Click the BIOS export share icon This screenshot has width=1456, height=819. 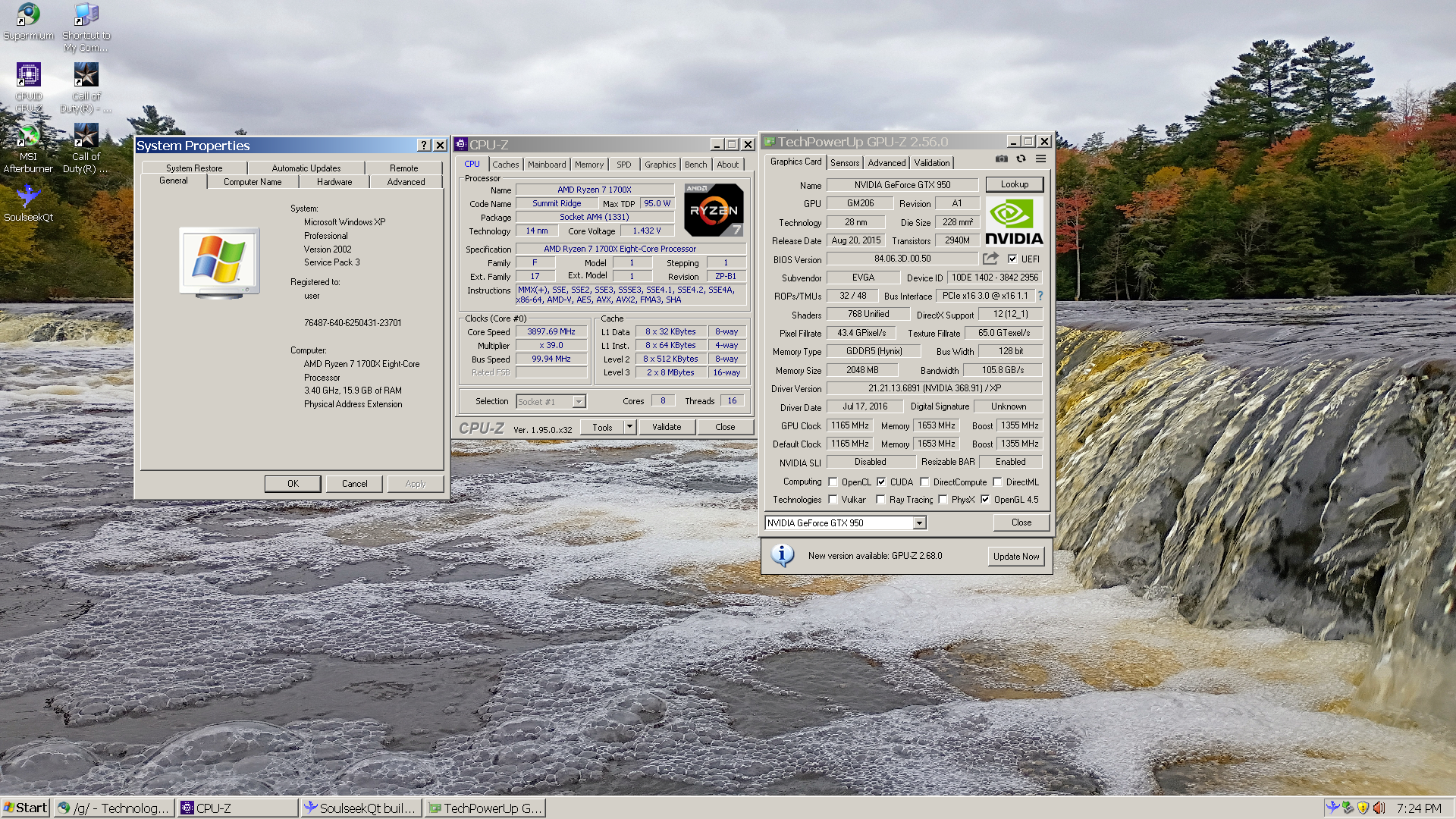990,259
